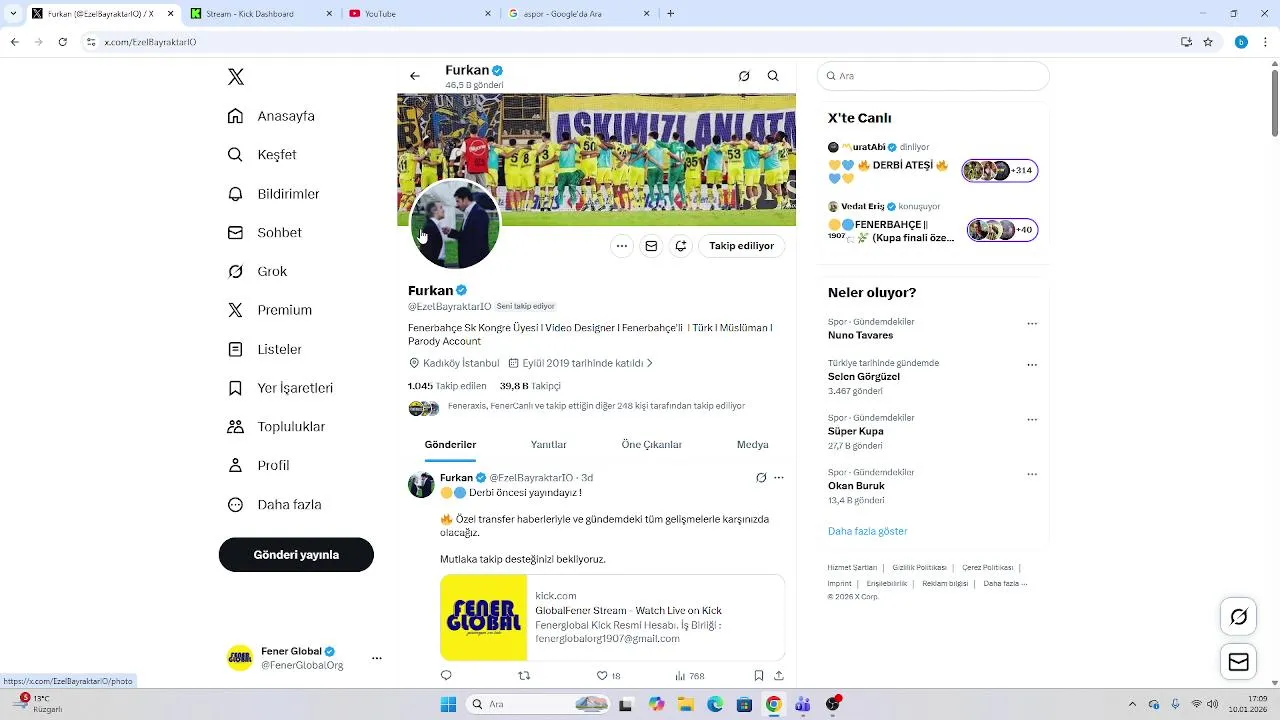Open Furkan's profile photo
The image size is (1280, 720).
pyautogui.click(x=455, y=225)
